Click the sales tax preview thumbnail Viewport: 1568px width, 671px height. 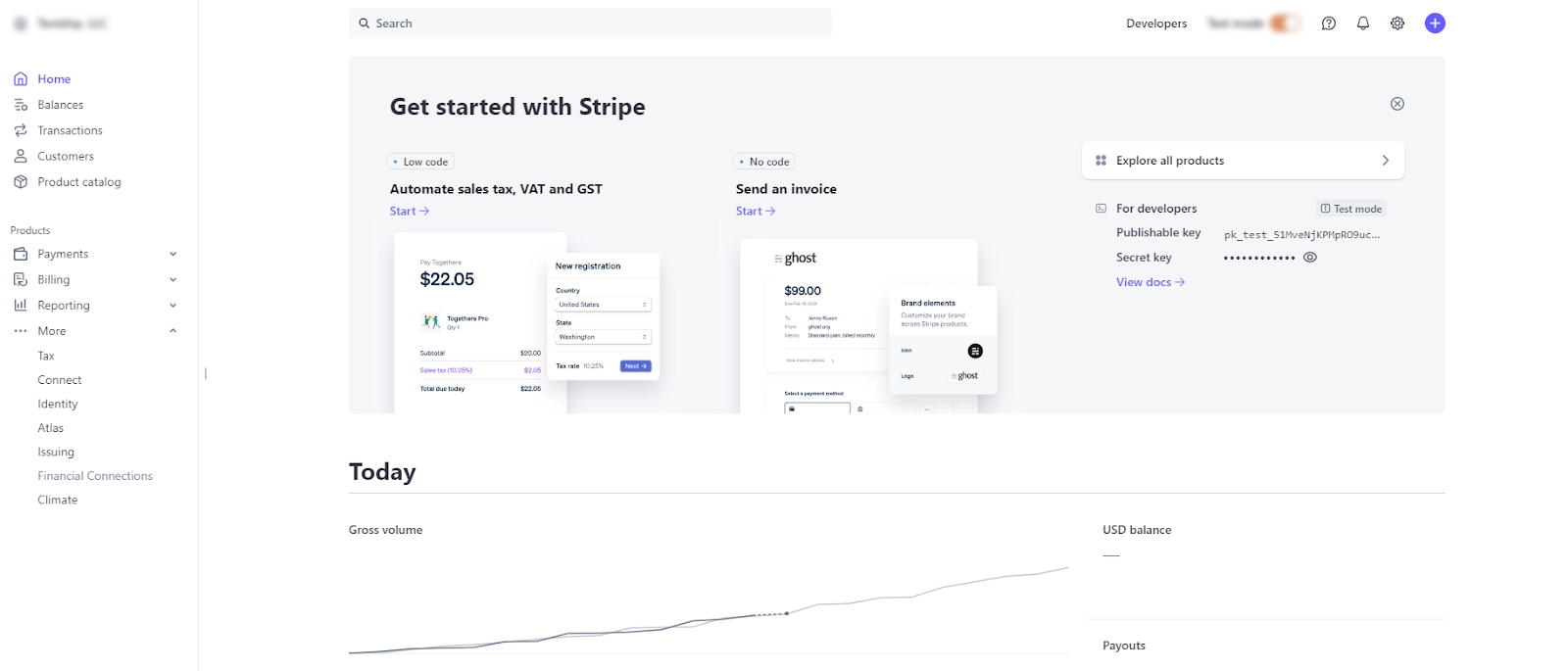pyautogui.click(x=525, y=323)
